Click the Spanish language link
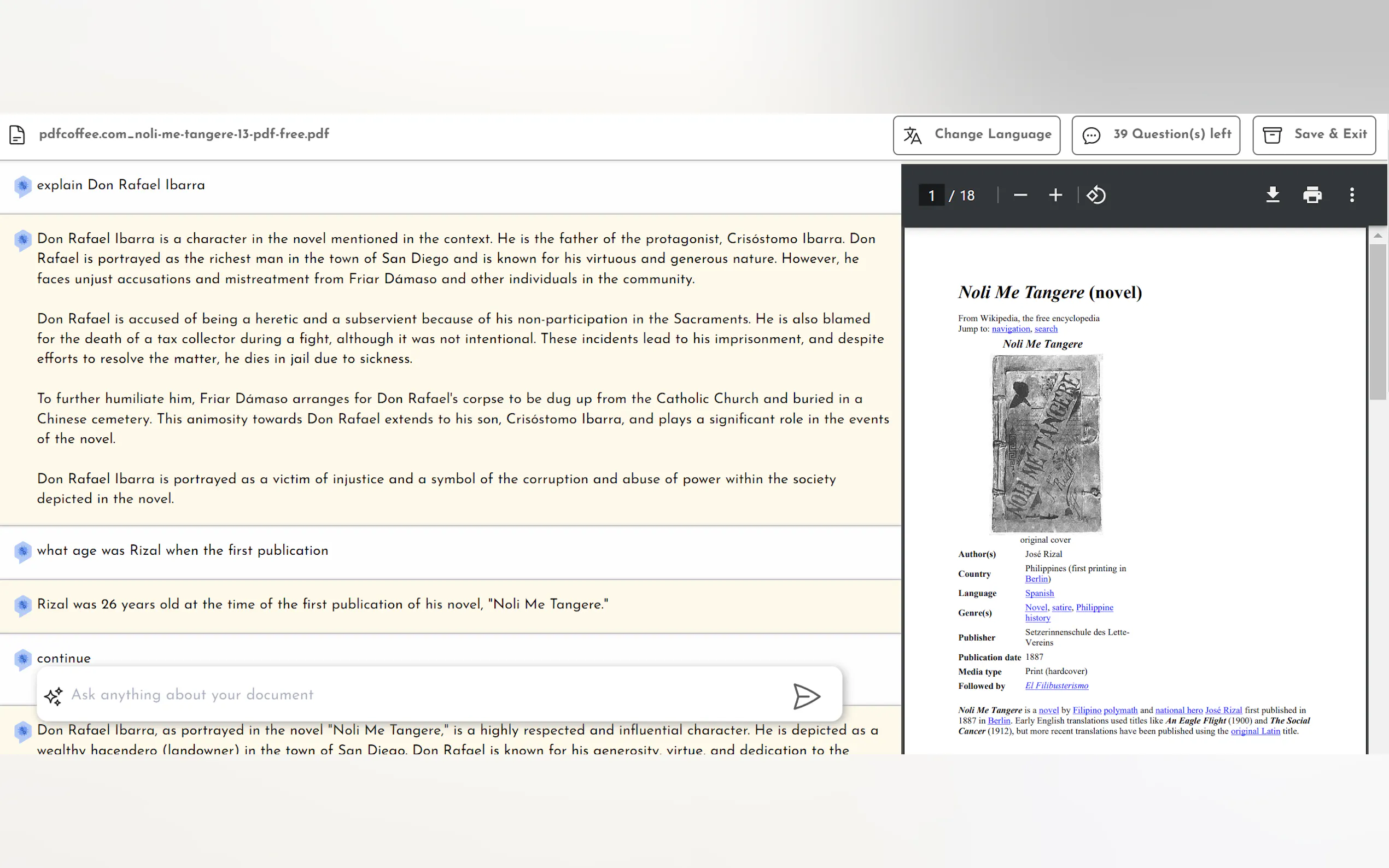This screenshot has width=1389, height=868. coord(1040,593)
